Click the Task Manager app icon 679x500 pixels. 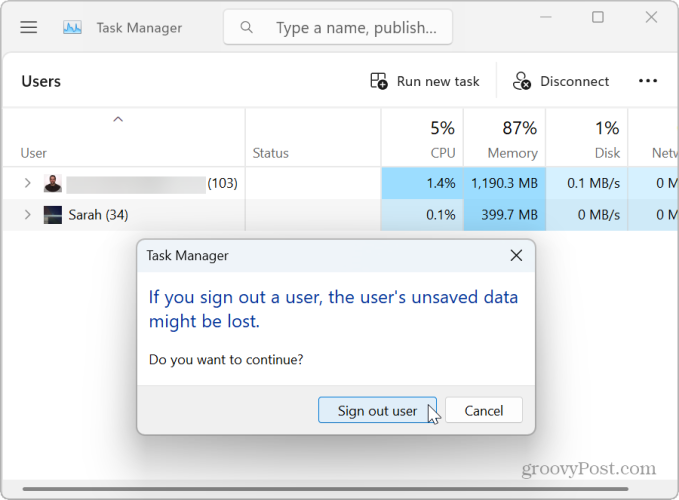[x=72, y=27]
